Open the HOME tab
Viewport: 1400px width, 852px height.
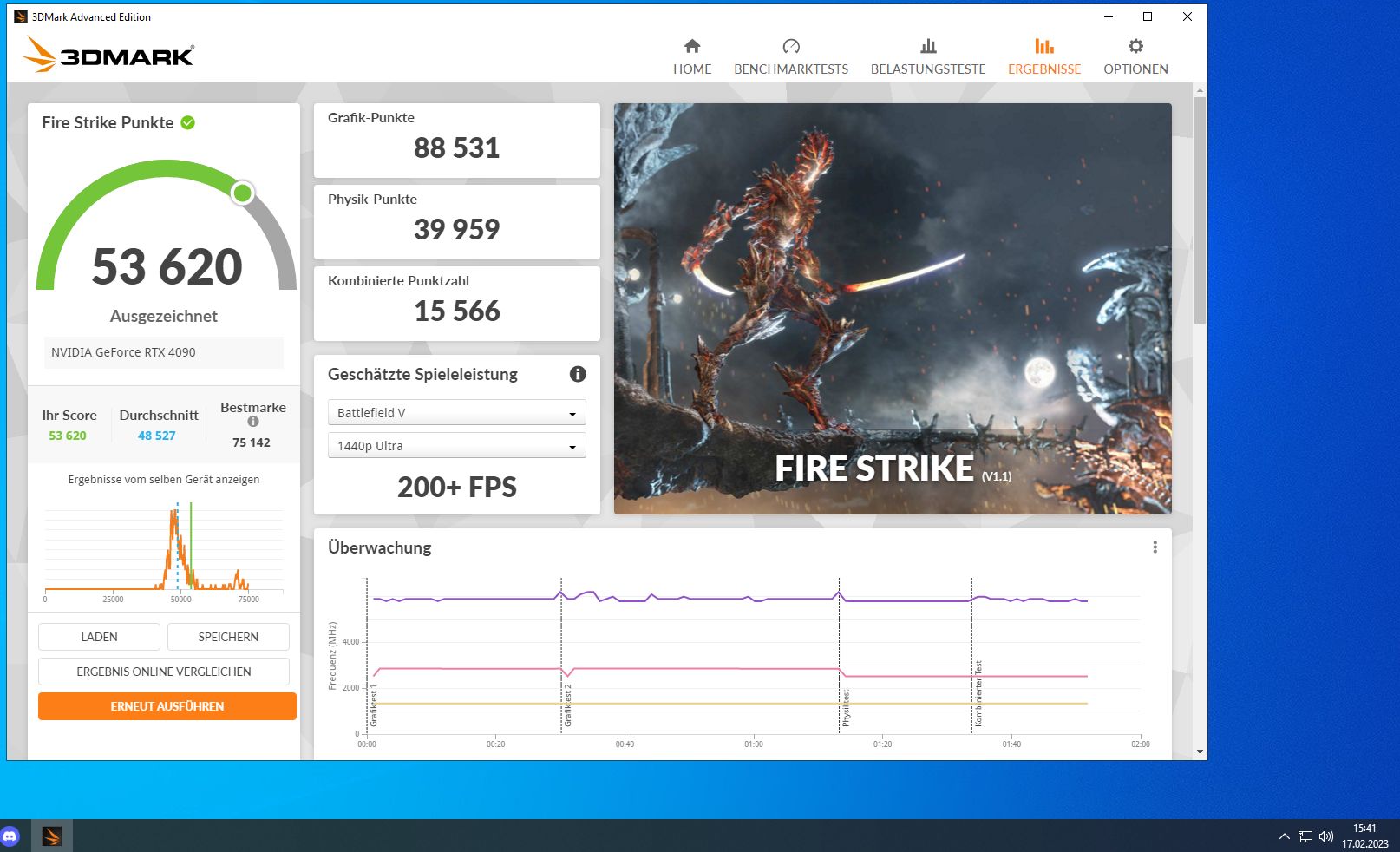click(x=692, y=57)
